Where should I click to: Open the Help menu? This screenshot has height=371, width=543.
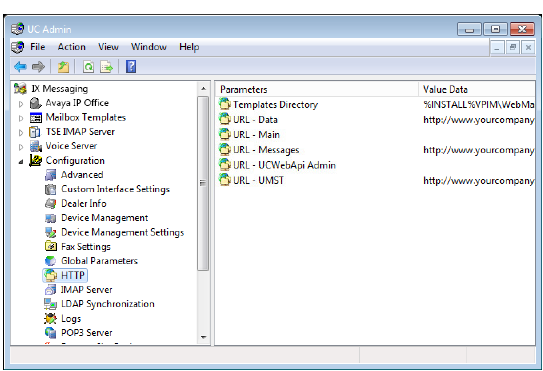point(189,47)
